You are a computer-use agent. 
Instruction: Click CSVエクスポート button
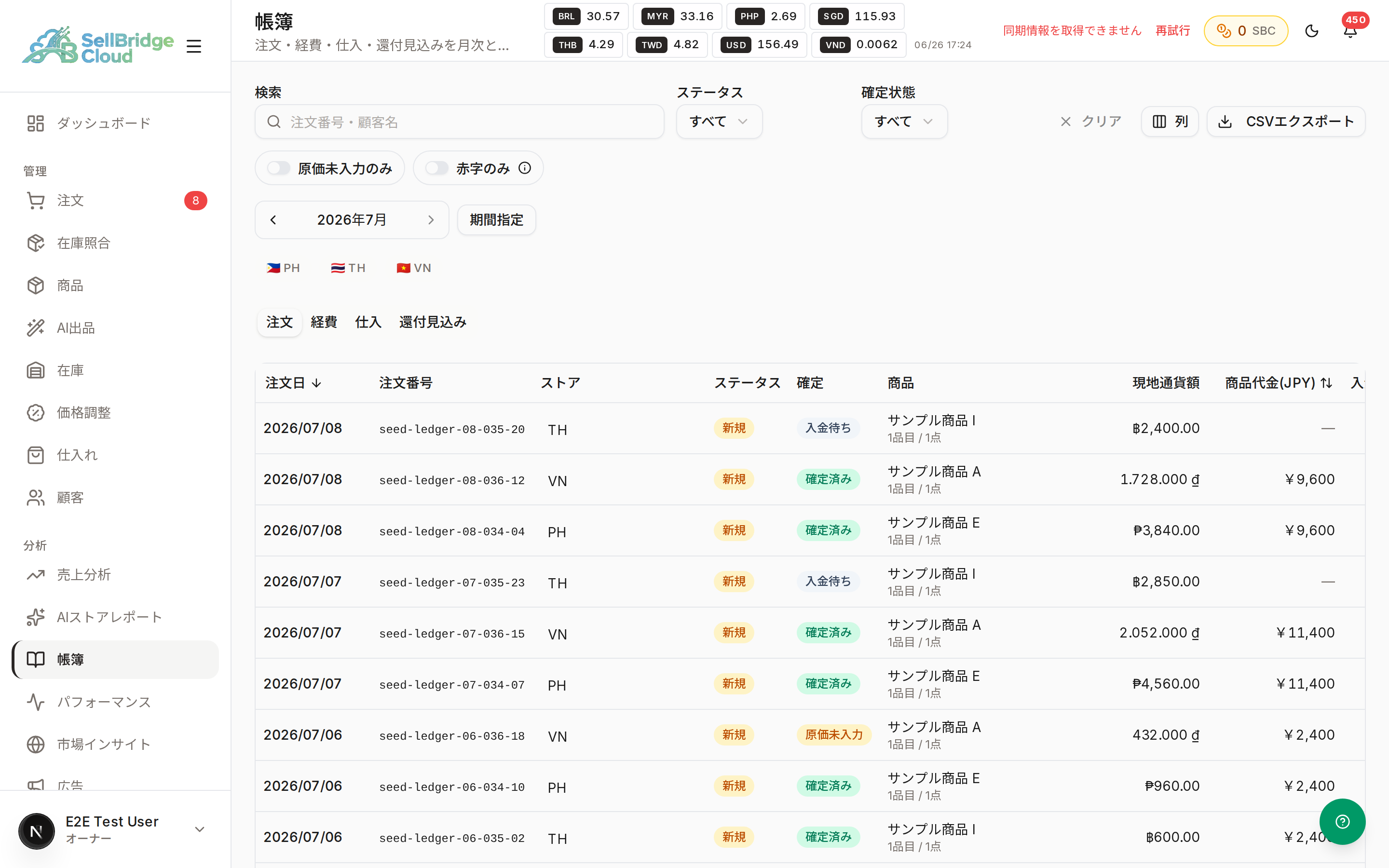1286,121
